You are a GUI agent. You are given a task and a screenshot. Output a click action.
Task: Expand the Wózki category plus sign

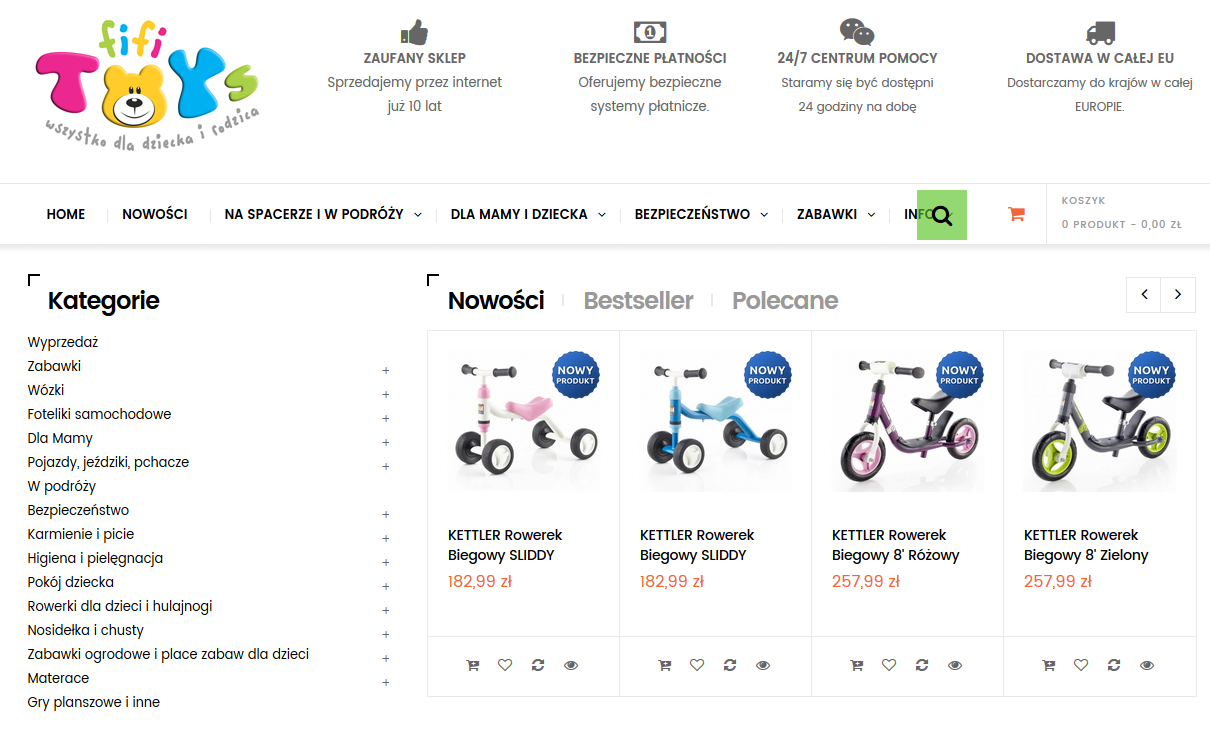click(386, 394)
